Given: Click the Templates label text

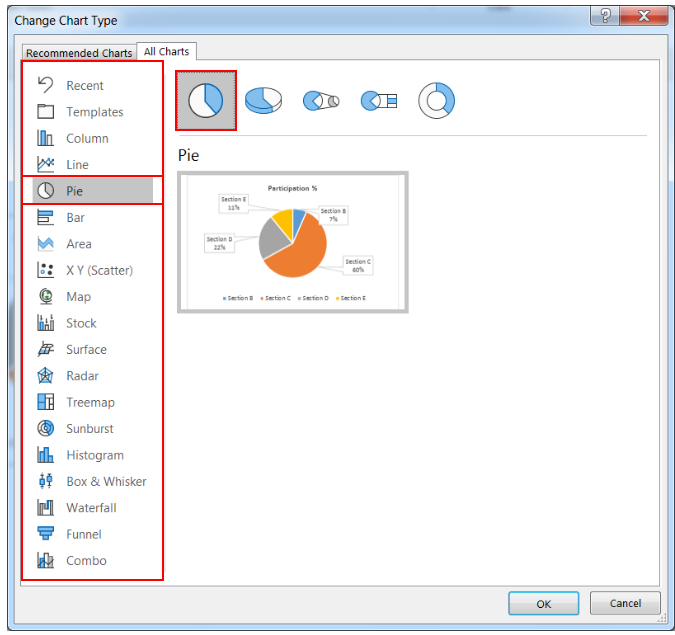Looking at the screenshot, I should pyautogui.click(x=95, y=112).
